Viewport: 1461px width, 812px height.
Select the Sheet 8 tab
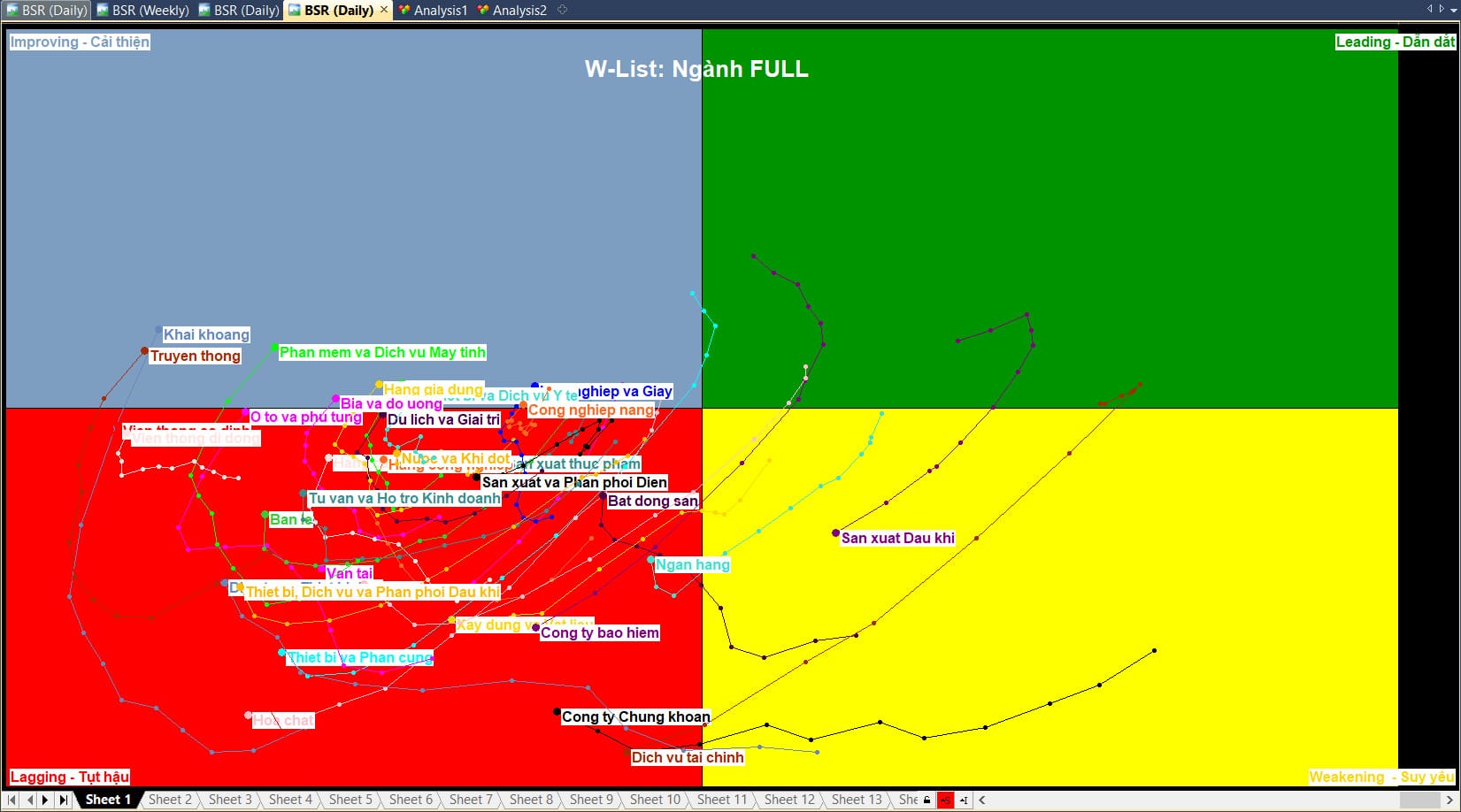pos(531,800)
